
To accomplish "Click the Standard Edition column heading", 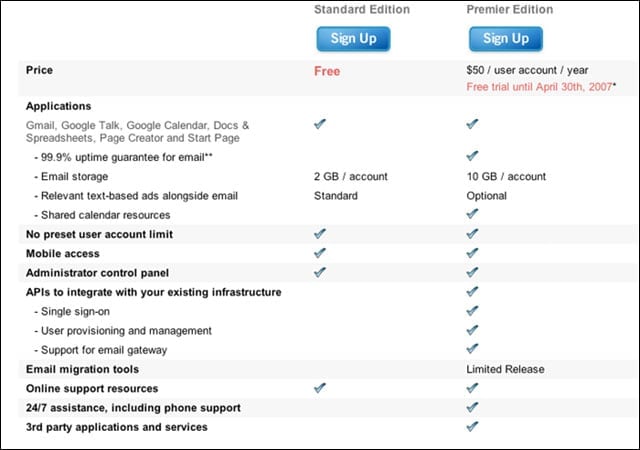I will (362, 9).
